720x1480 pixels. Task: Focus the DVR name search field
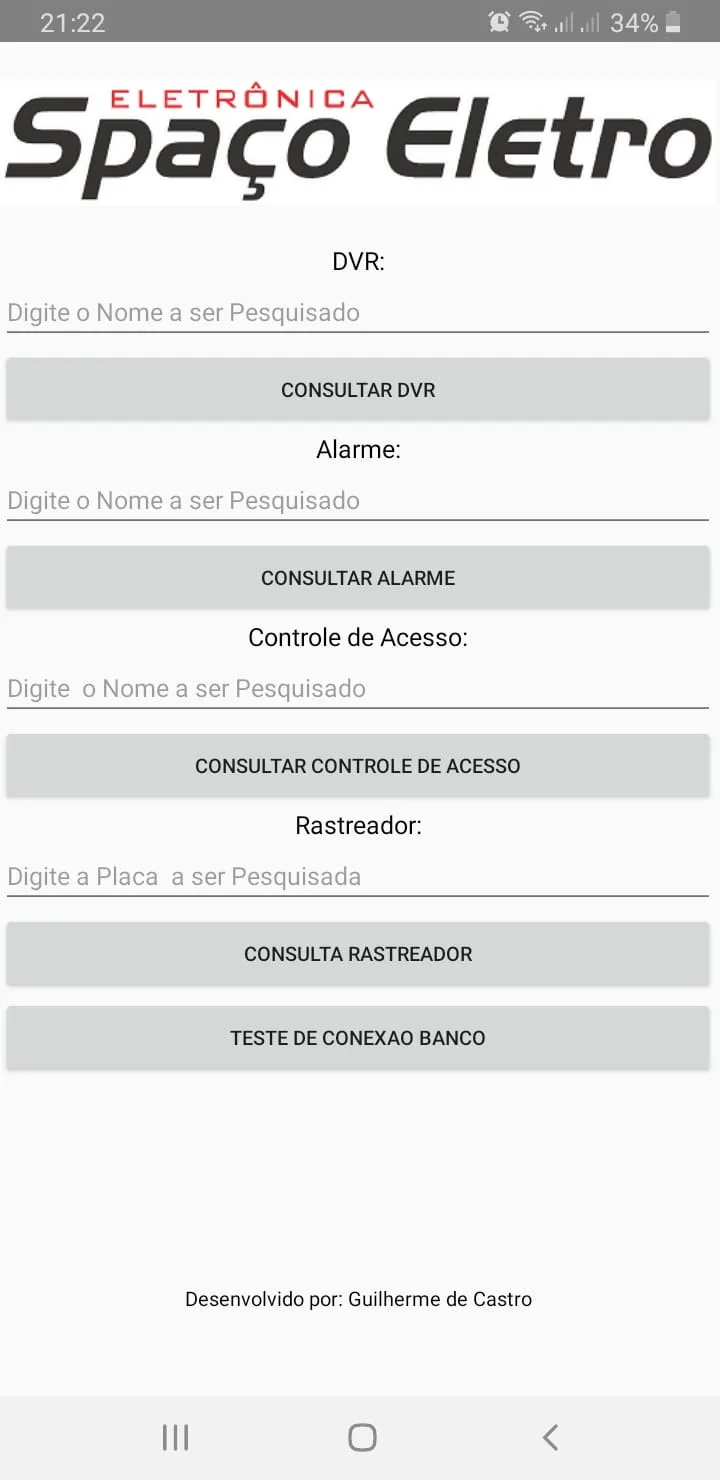point(357,313)
